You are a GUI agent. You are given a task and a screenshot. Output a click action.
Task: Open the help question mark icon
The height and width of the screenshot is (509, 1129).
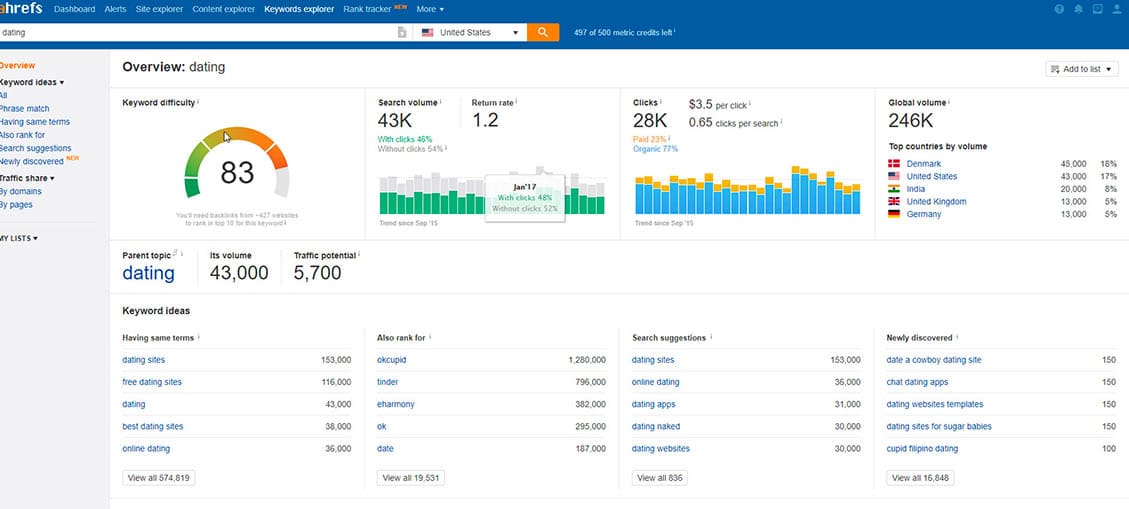point(1059,9)
